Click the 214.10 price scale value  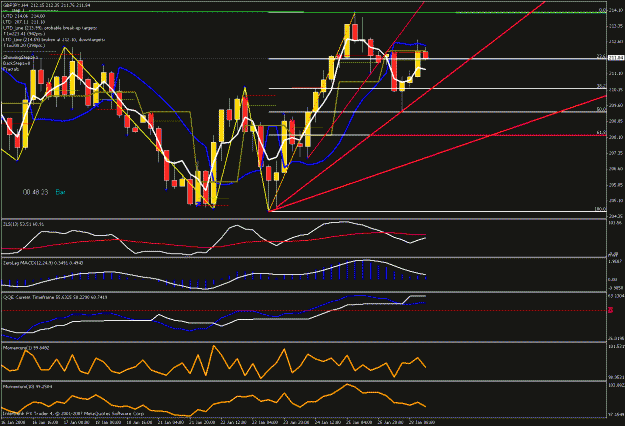[616, 10]
